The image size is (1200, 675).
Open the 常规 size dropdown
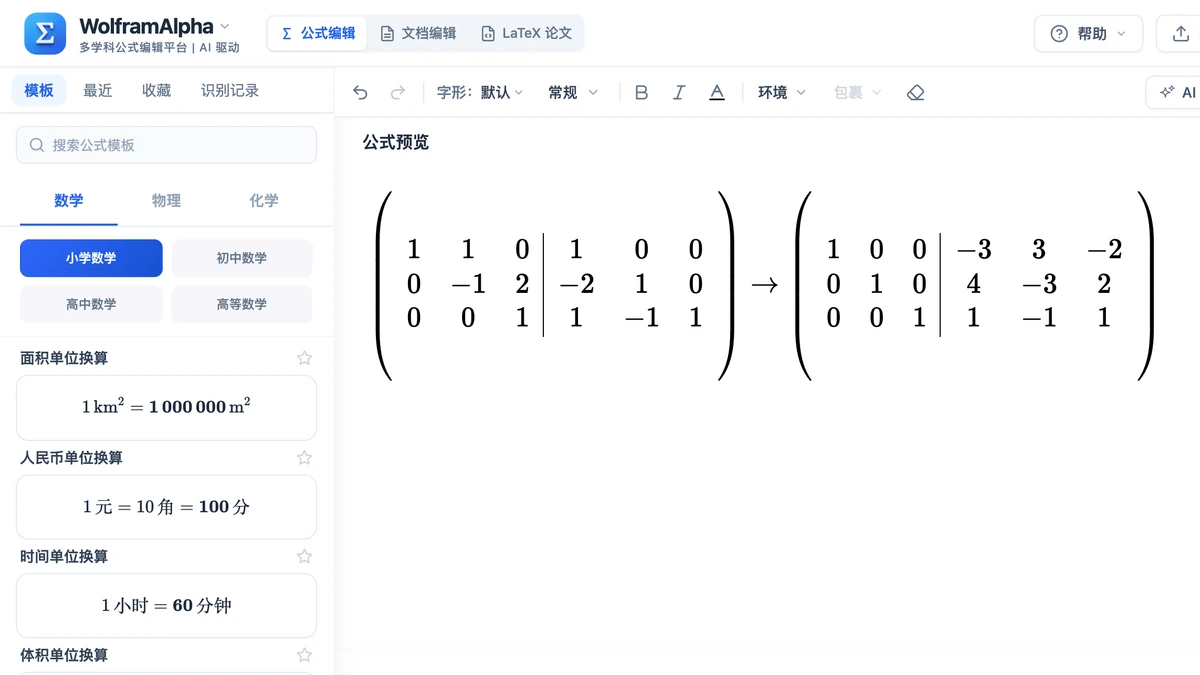[573, 93]
